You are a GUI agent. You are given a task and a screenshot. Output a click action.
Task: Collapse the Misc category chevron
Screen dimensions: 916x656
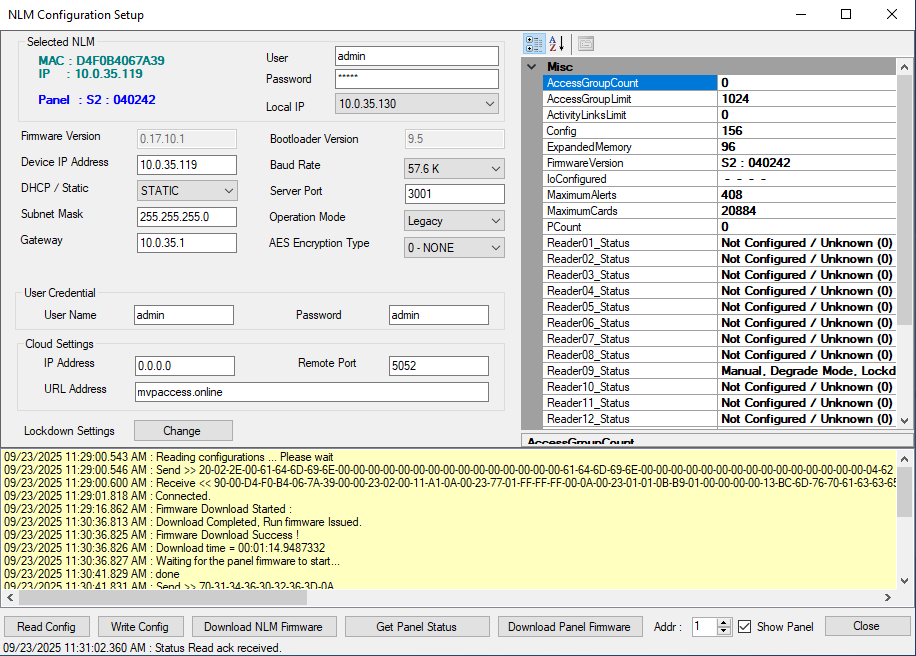532,67
